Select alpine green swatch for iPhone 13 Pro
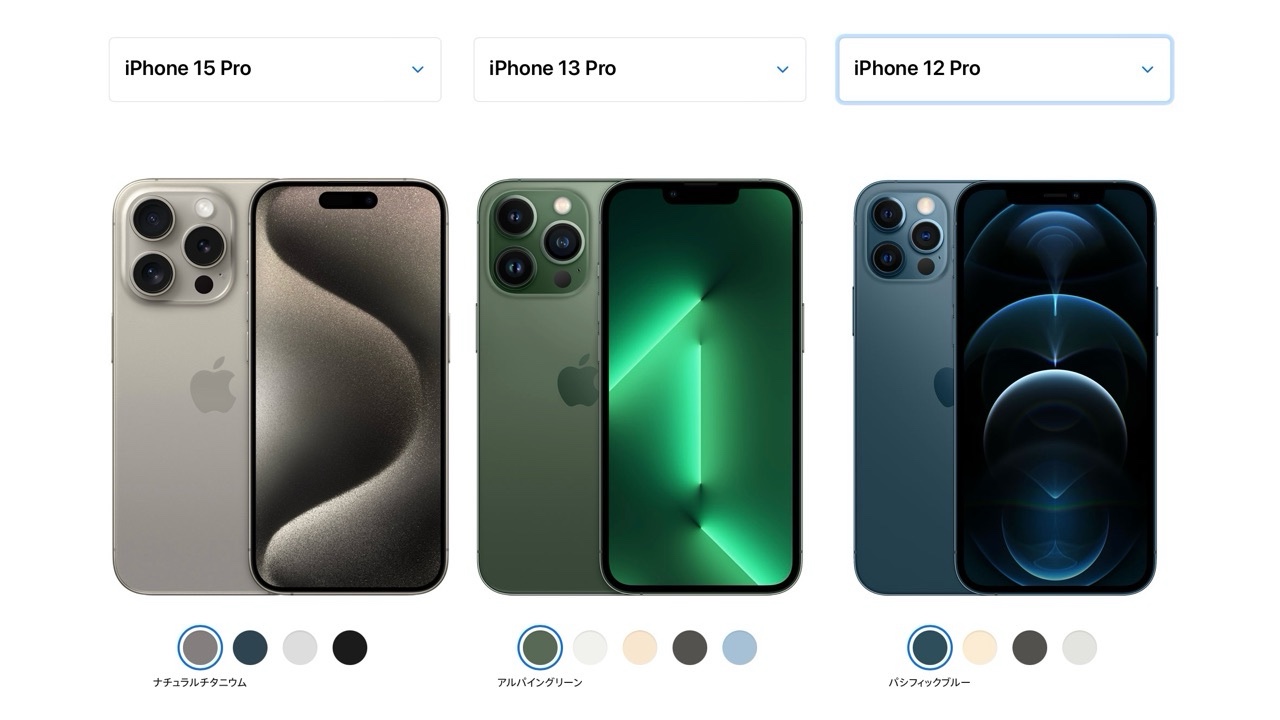The image size is (1280, 720). click(x=540, y=648)
